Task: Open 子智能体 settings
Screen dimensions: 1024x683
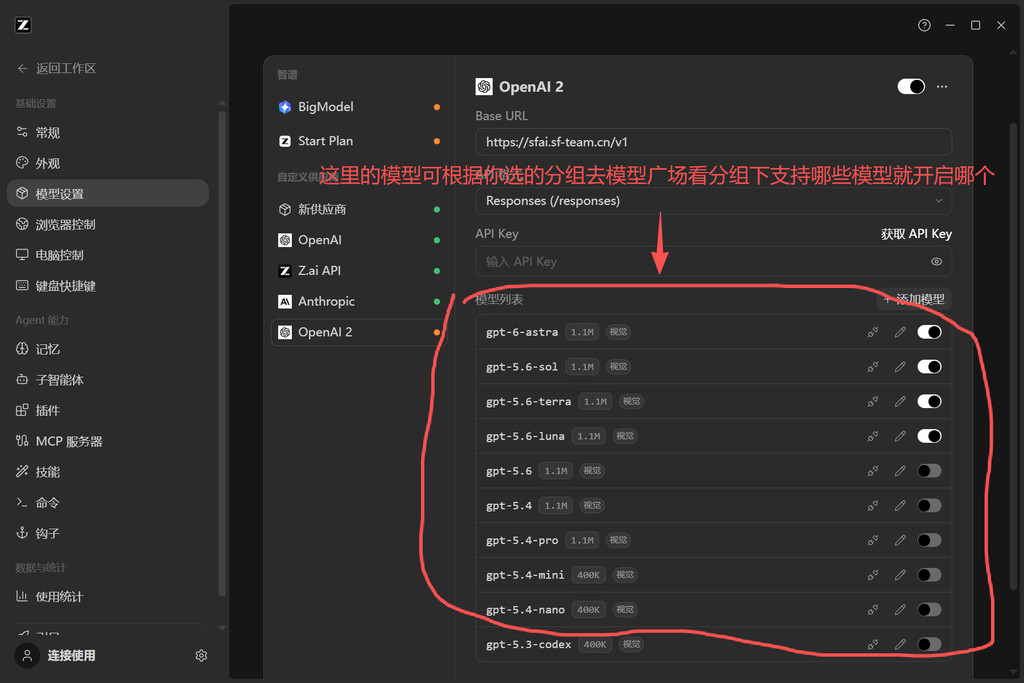Action: 108,380
